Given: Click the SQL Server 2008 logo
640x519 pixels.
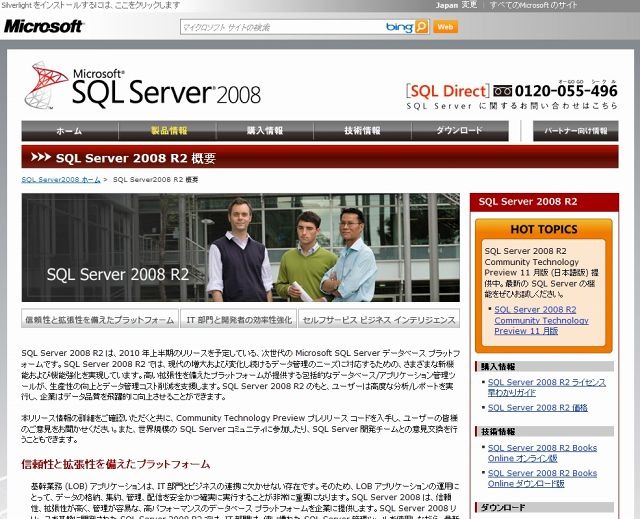Looking at the screenshot, I should (142, 86).
